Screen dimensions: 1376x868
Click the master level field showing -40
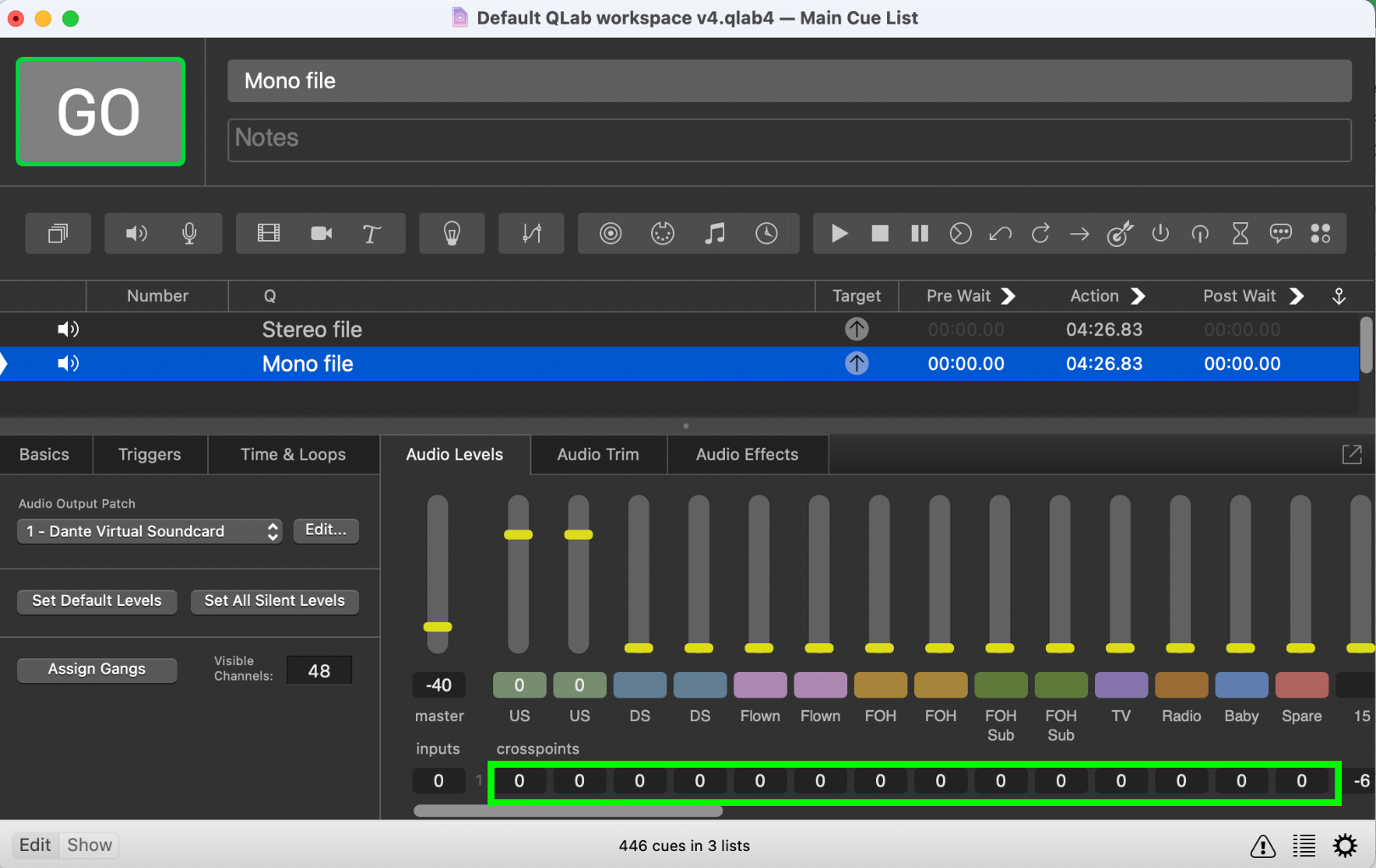click(x=439, y=685)
